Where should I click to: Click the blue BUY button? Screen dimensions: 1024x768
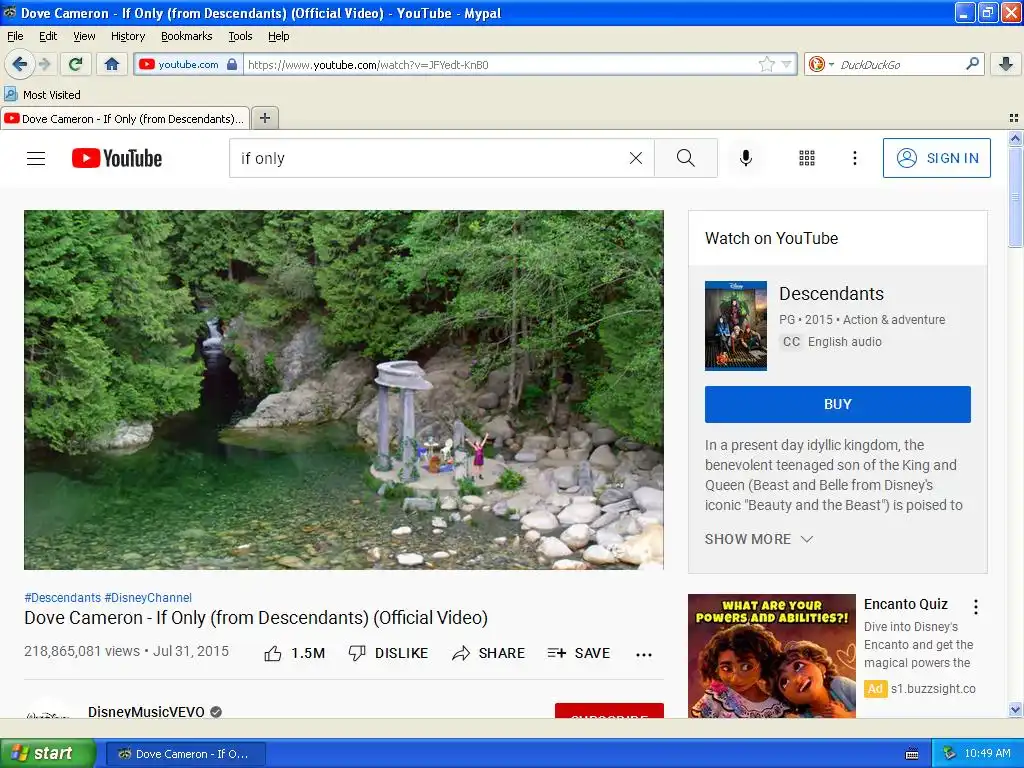(x=837, y=404)
